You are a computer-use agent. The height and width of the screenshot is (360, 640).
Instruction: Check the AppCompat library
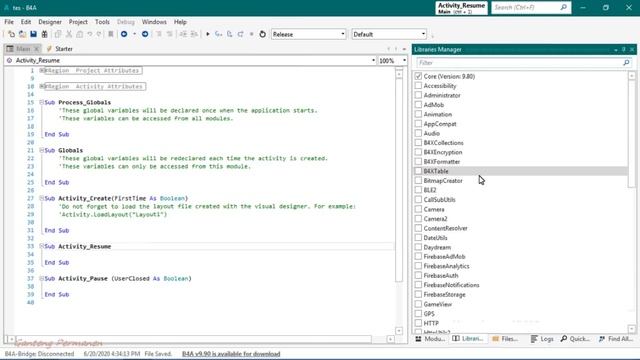point(418,124)
